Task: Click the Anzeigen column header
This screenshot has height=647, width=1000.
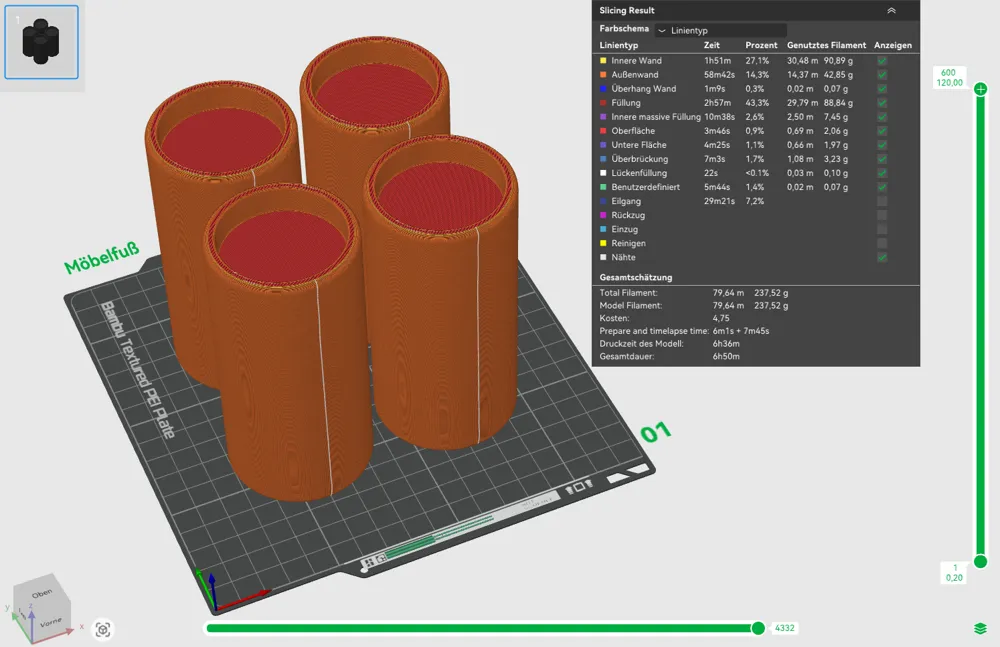Action: click(x=893, y=45)
